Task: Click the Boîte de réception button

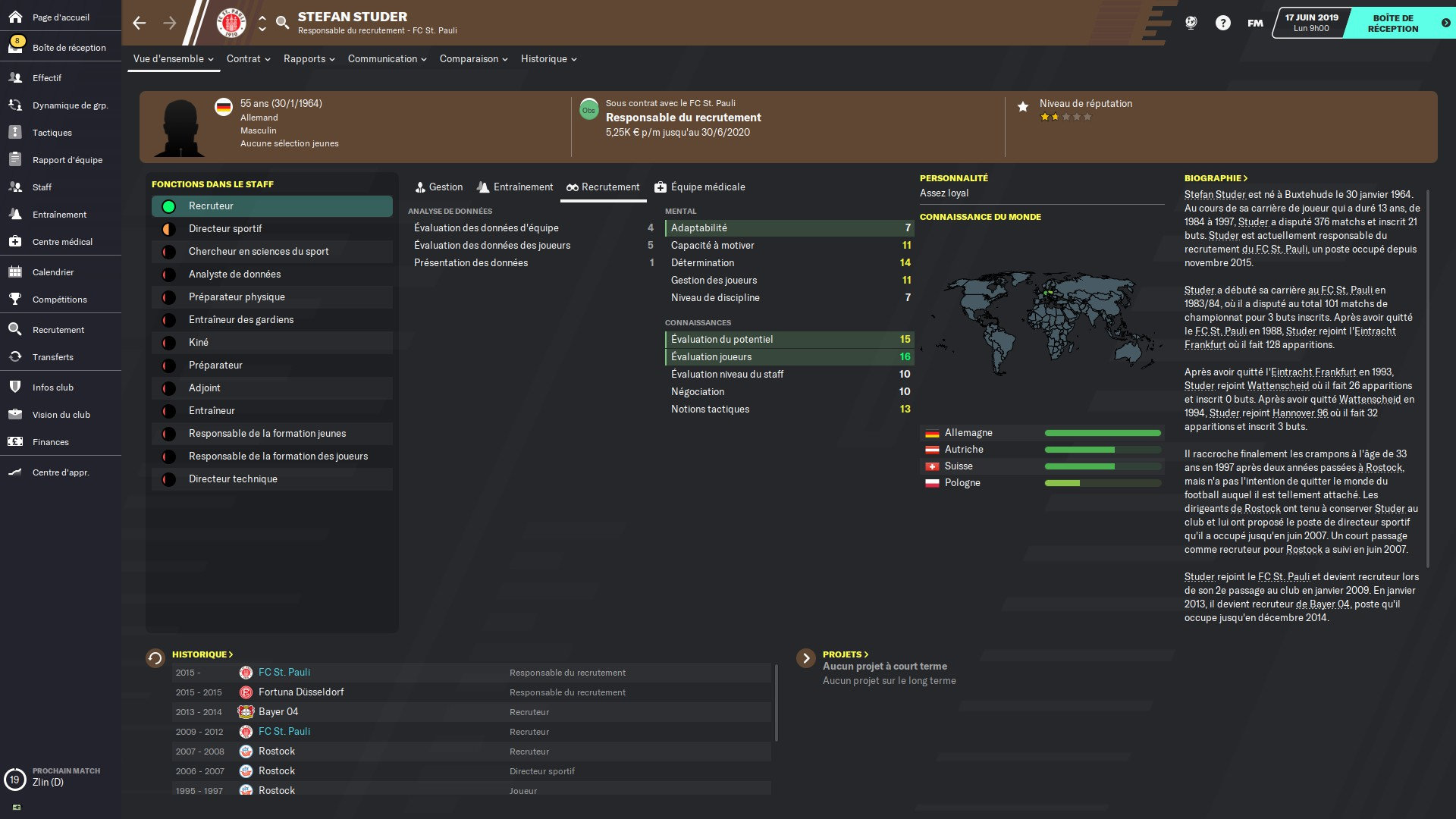Action: pyautogui.click(x=1393, y=23)
